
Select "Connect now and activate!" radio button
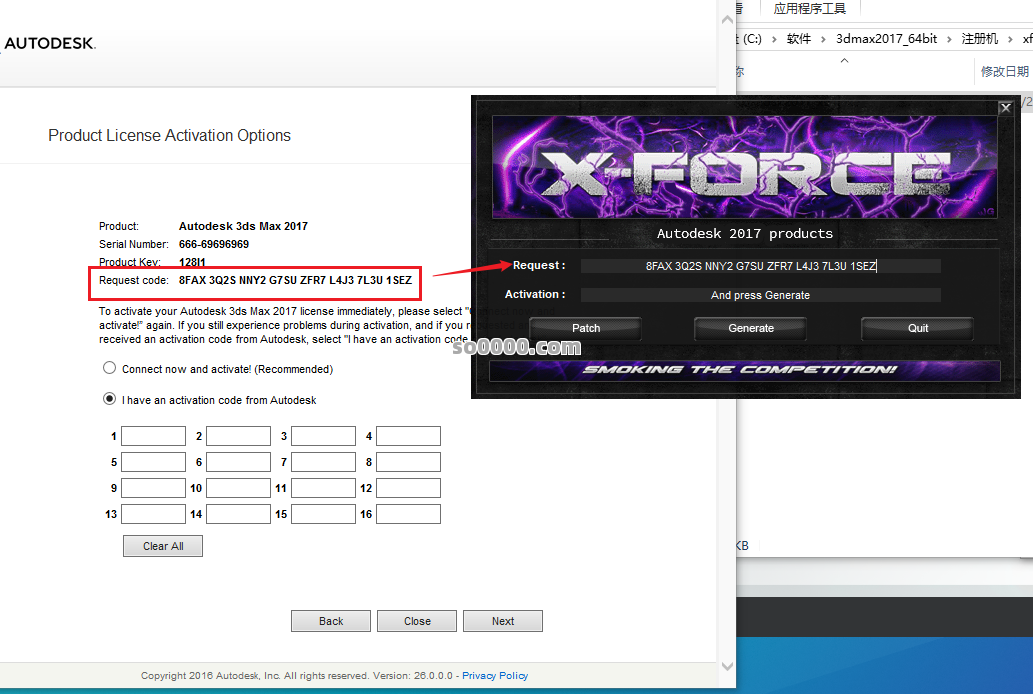point(110,368)
